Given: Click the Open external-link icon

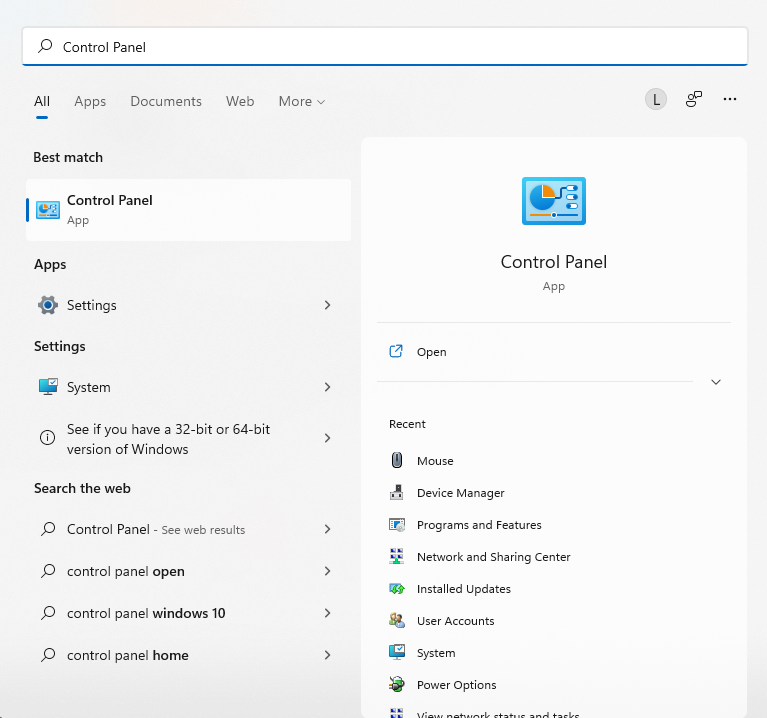Looking at the screenshot, I should (x=396, y=351).
